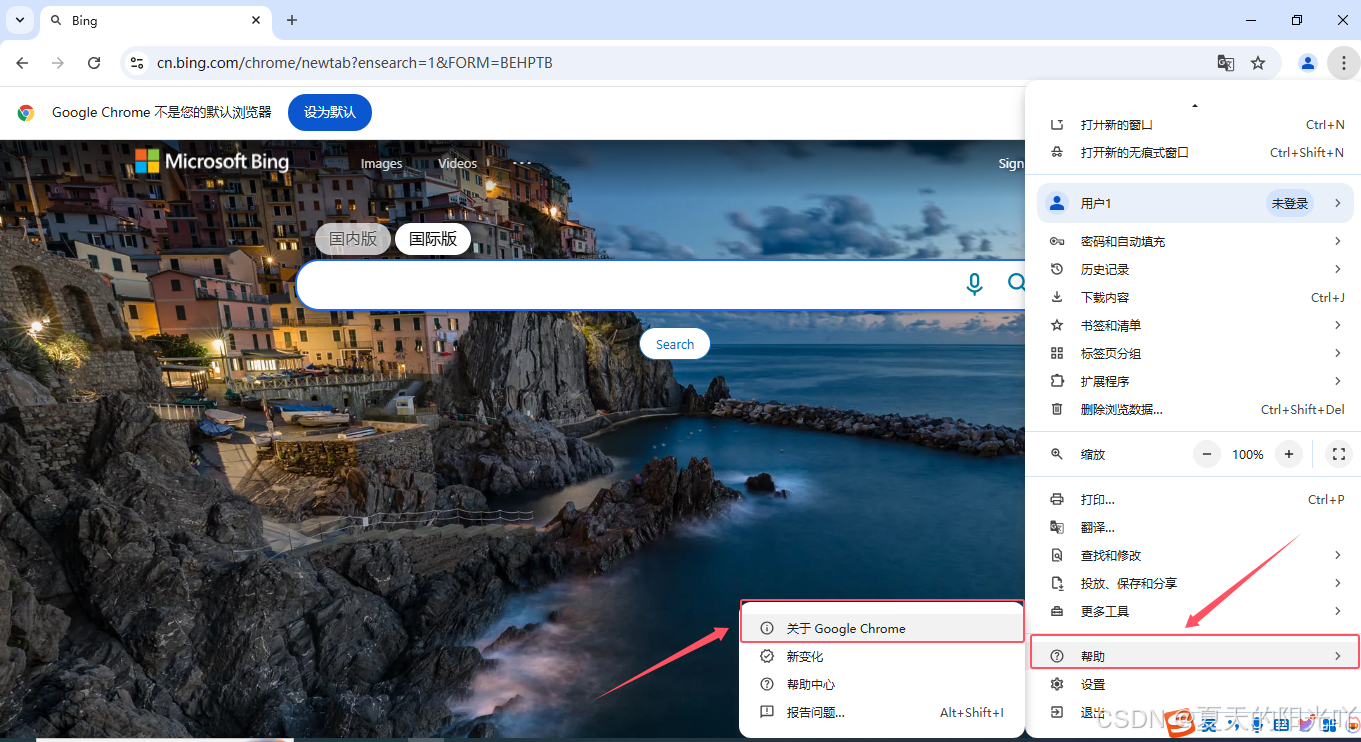Expand 投放、保存和分享 submenu
This screenshot has height=742, width=1361.
tap(1193, 583)
